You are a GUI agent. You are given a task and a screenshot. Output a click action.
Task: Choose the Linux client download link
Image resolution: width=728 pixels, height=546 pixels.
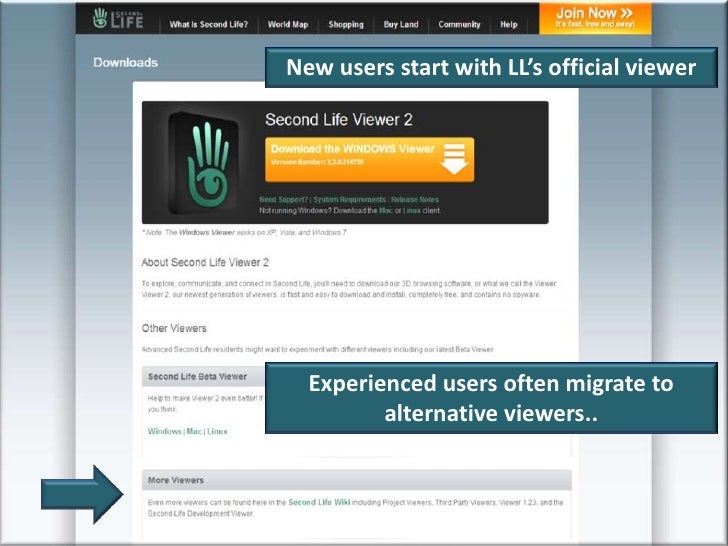pos(411,211)
